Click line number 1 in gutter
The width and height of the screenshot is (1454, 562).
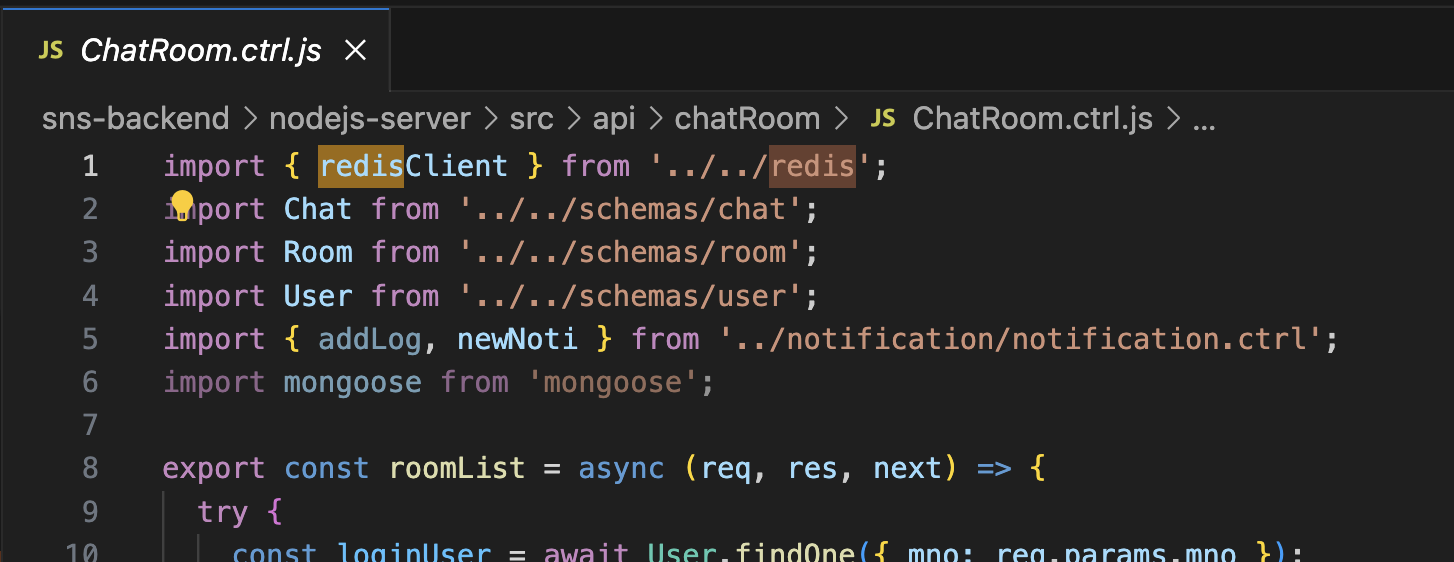[91, 166]
